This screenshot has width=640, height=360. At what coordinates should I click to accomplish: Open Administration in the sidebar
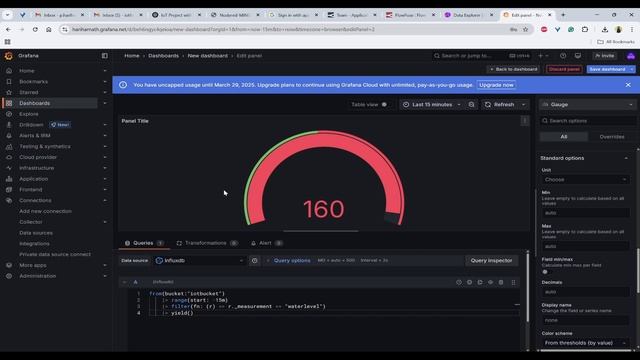click(38, 276)
